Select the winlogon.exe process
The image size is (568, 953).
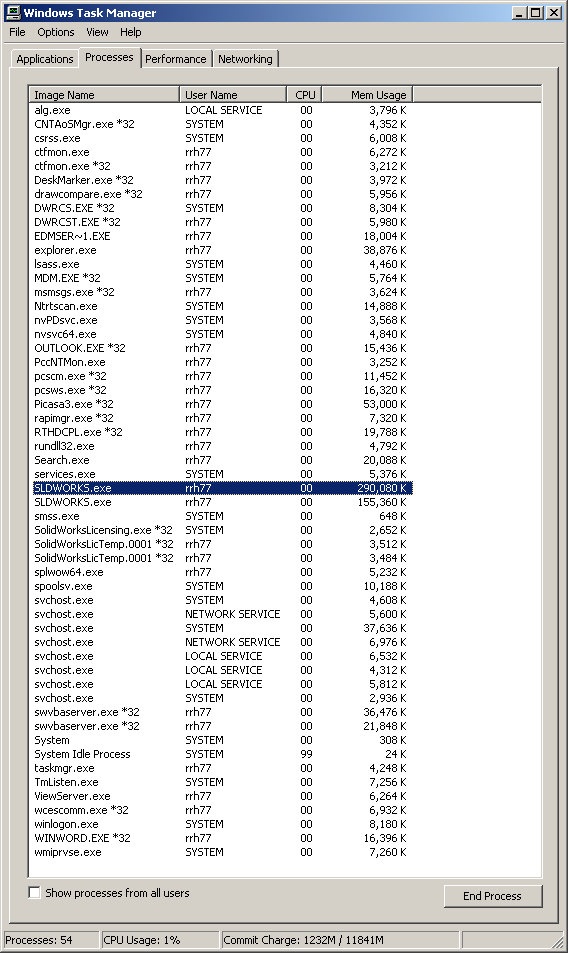tap(223, 824)
